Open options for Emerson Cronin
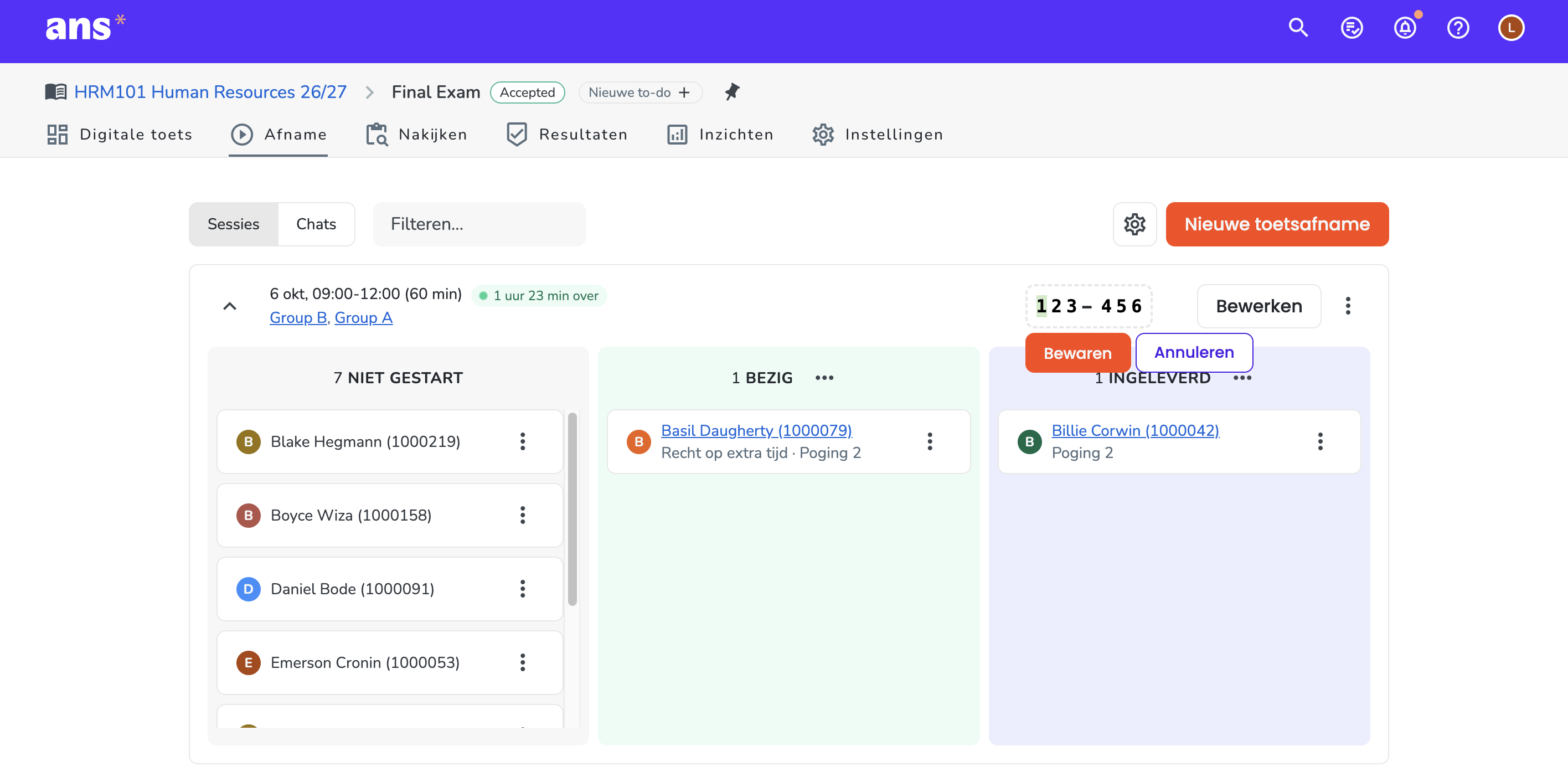Image resolution: width=1568 pixels, height=782 pixels. 522,662
